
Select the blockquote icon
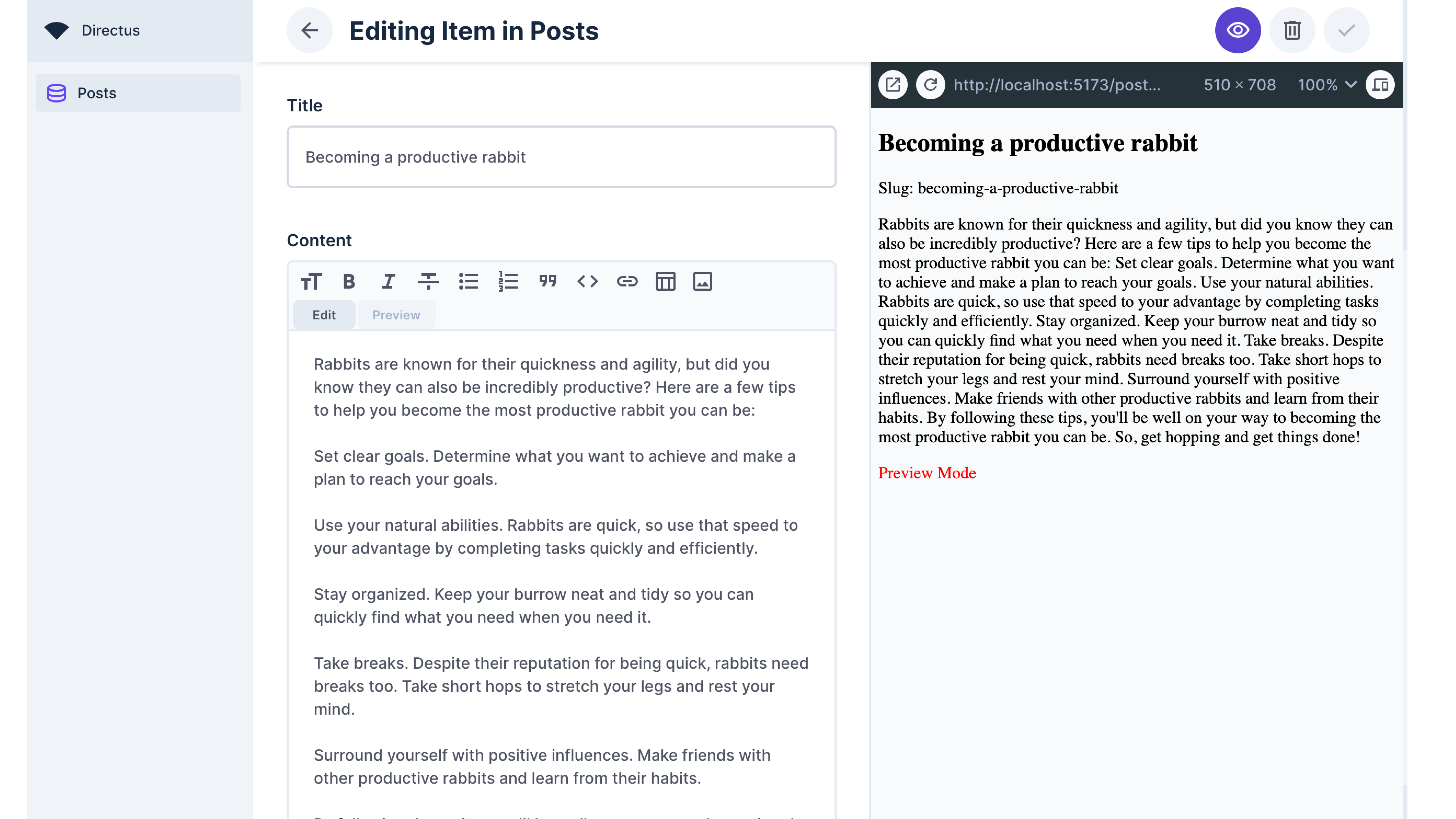[x=547, y=281]
